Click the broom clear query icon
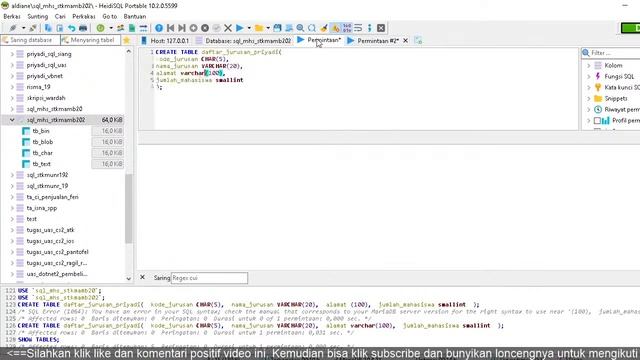This screenshot has width=640, height=360. pos(324,28)
